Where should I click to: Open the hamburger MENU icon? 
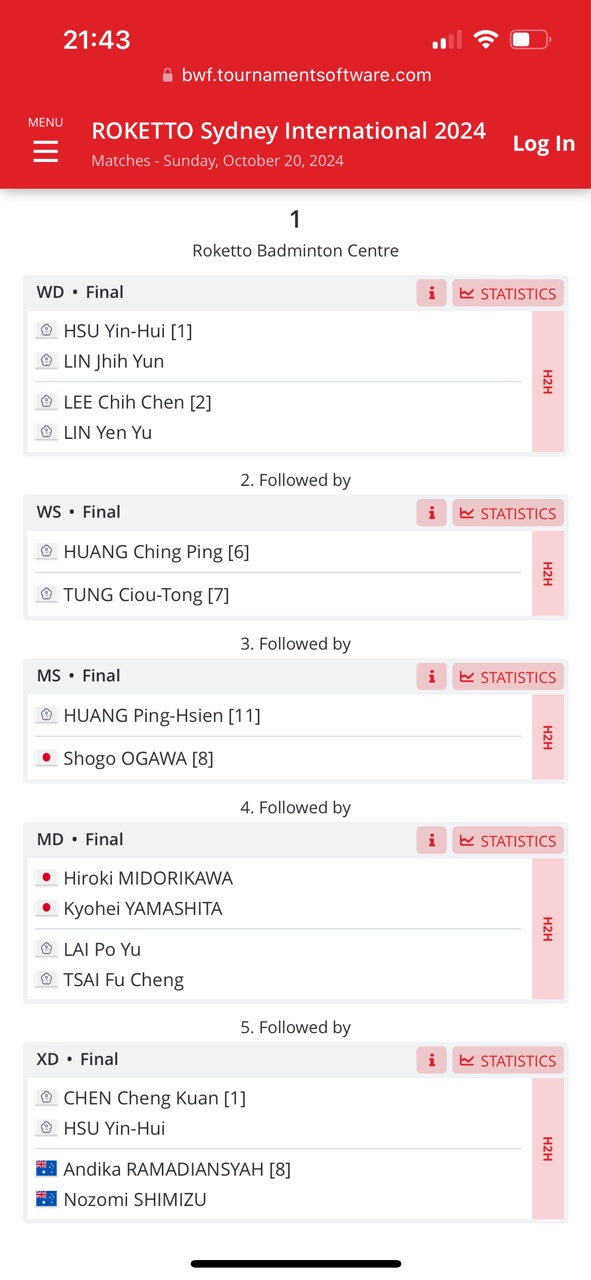[x=45, y=151]
